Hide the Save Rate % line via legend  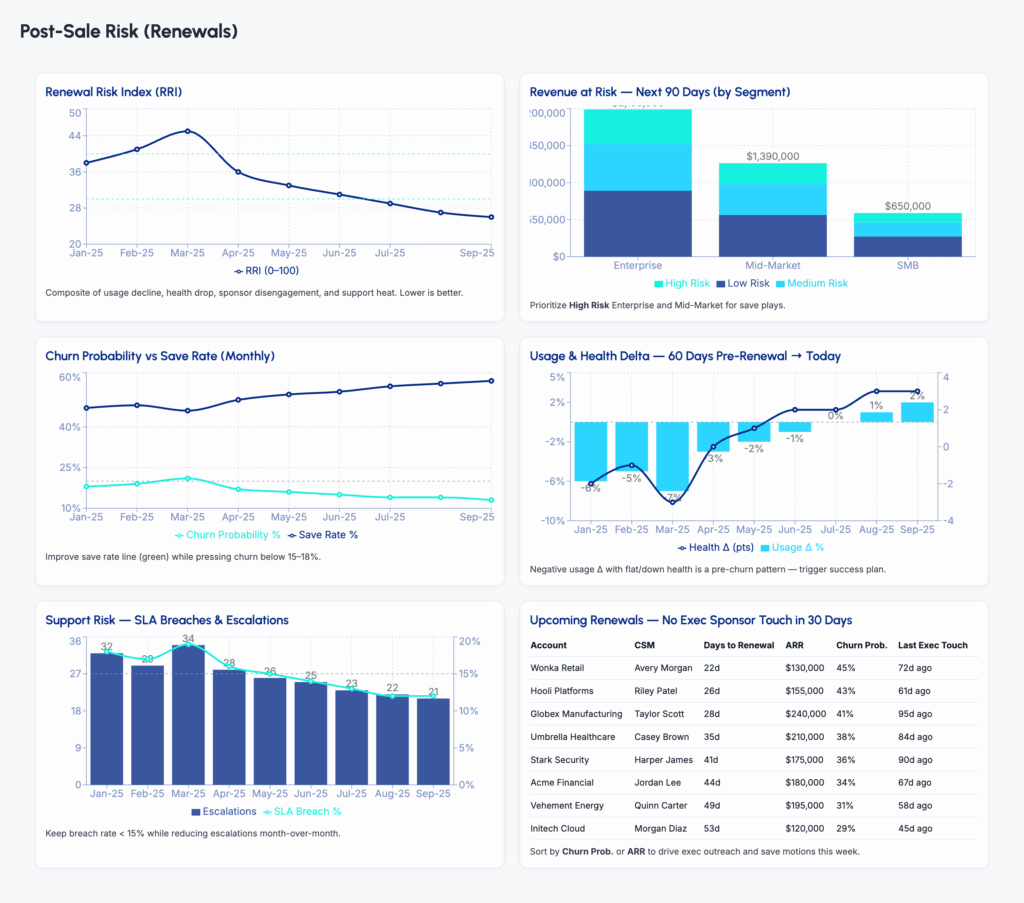323,535
